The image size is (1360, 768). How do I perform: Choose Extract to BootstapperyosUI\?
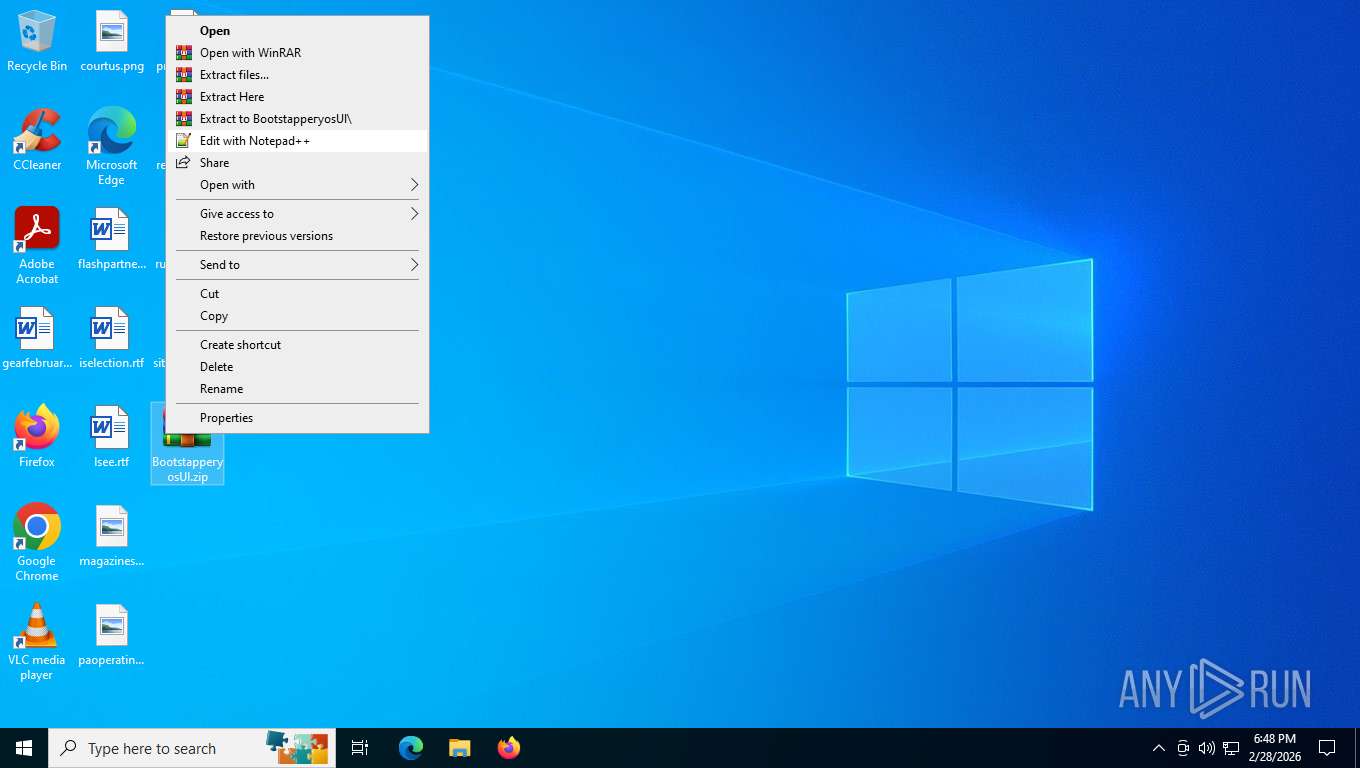(297, 119)
